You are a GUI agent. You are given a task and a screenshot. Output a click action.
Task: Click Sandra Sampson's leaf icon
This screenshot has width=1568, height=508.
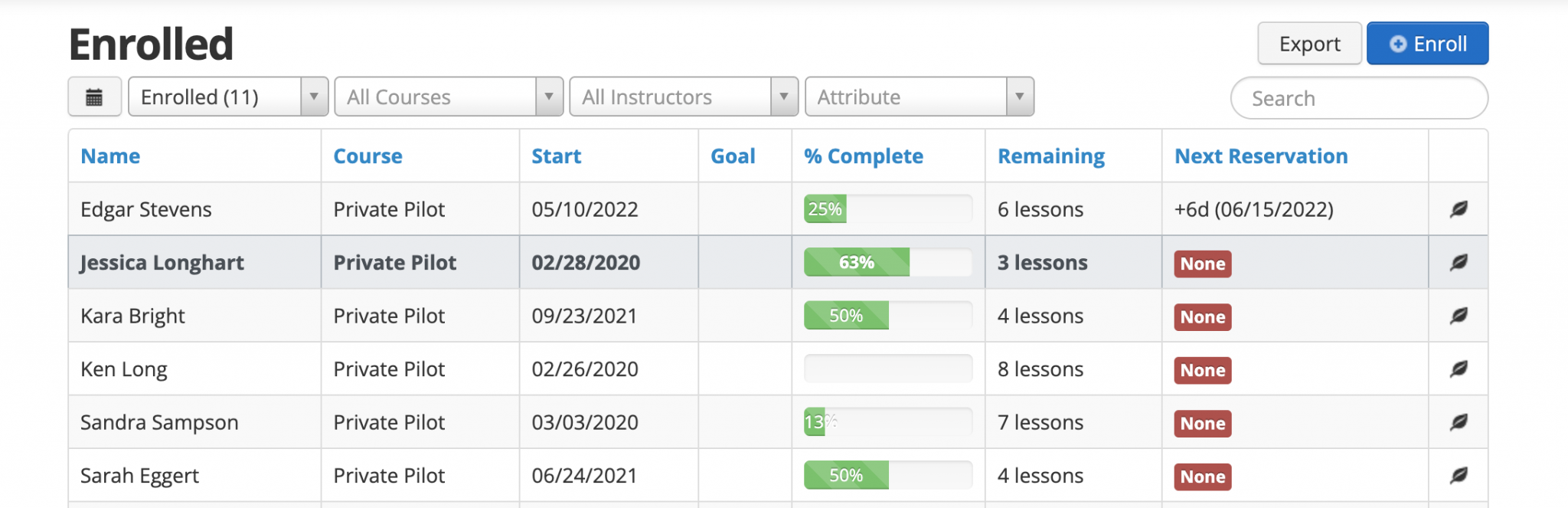1459,422
